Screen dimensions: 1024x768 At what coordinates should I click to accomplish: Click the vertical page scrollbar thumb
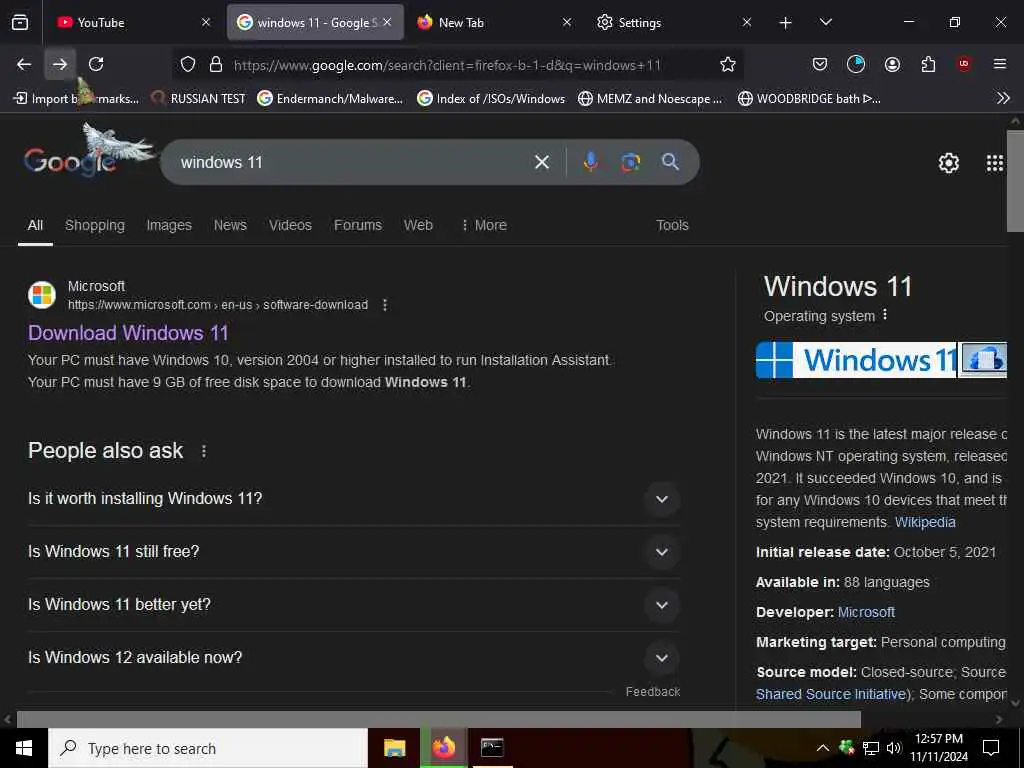1015,181
